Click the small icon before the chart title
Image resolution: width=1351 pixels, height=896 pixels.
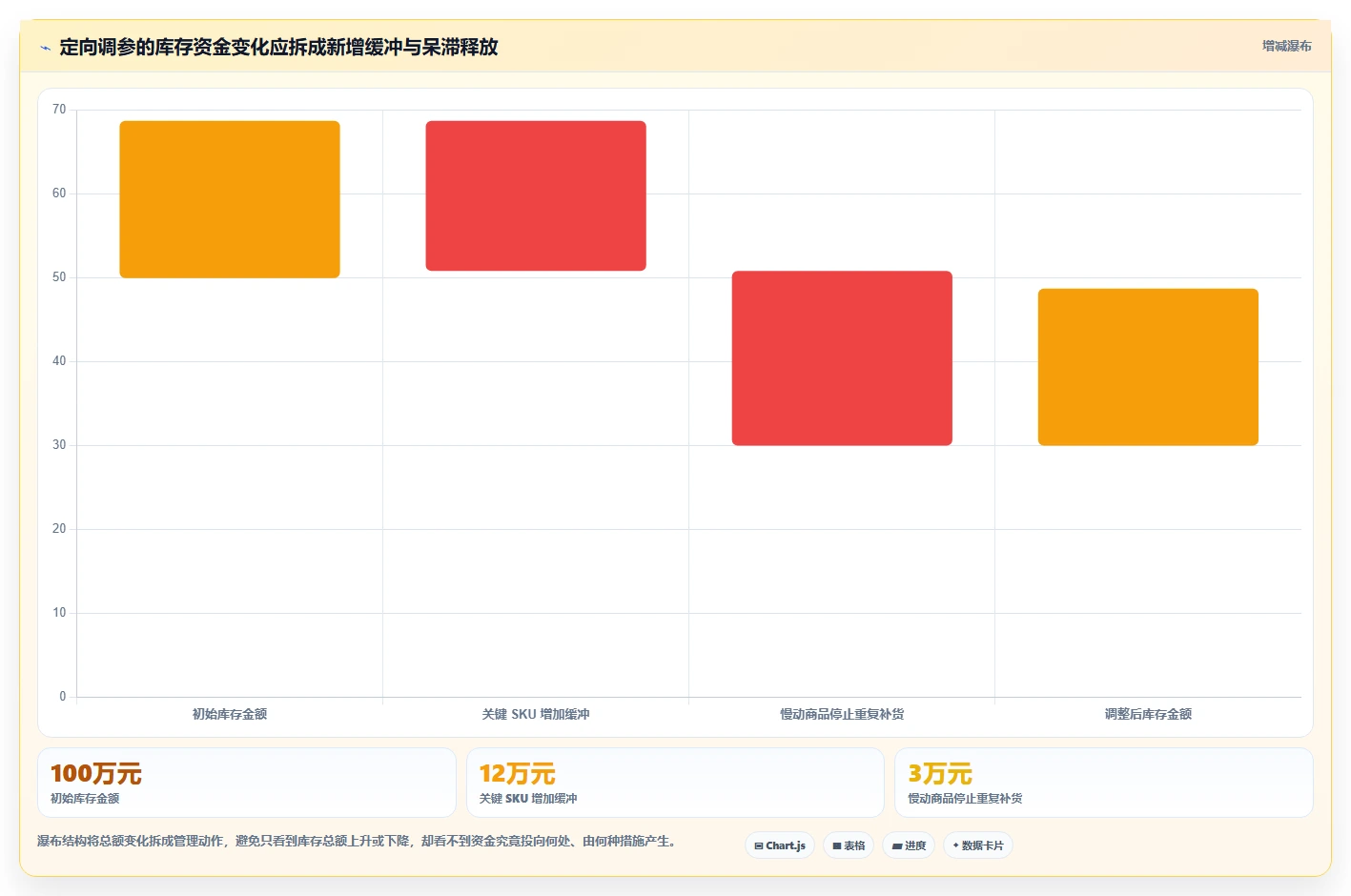coord(45,48)
